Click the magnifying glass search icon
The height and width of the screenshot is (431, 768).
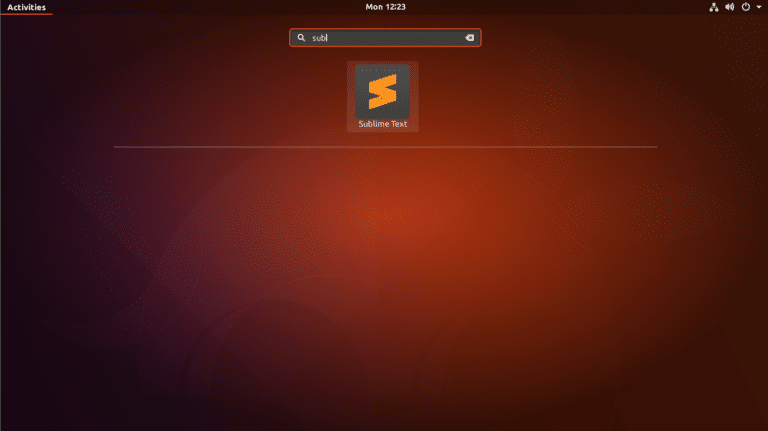pos(301,38)
